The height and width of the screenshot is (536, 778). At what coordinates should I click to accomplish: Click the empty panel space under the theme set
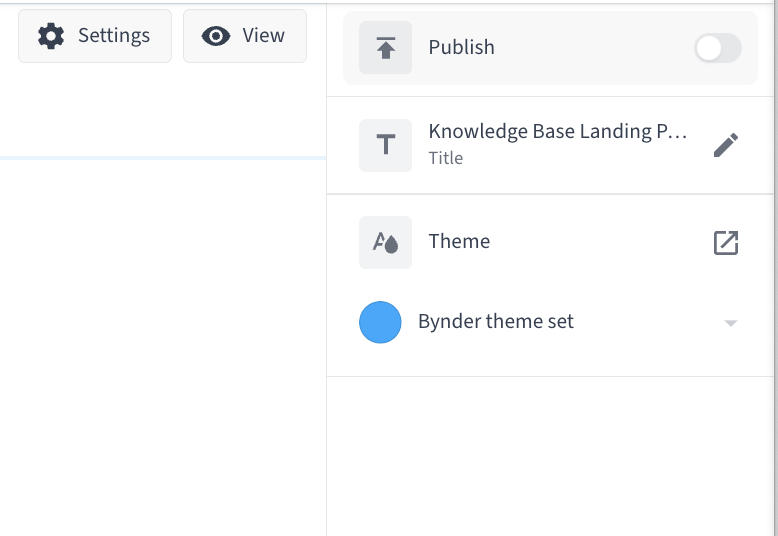pyautogui.click(x=550, y=456)
